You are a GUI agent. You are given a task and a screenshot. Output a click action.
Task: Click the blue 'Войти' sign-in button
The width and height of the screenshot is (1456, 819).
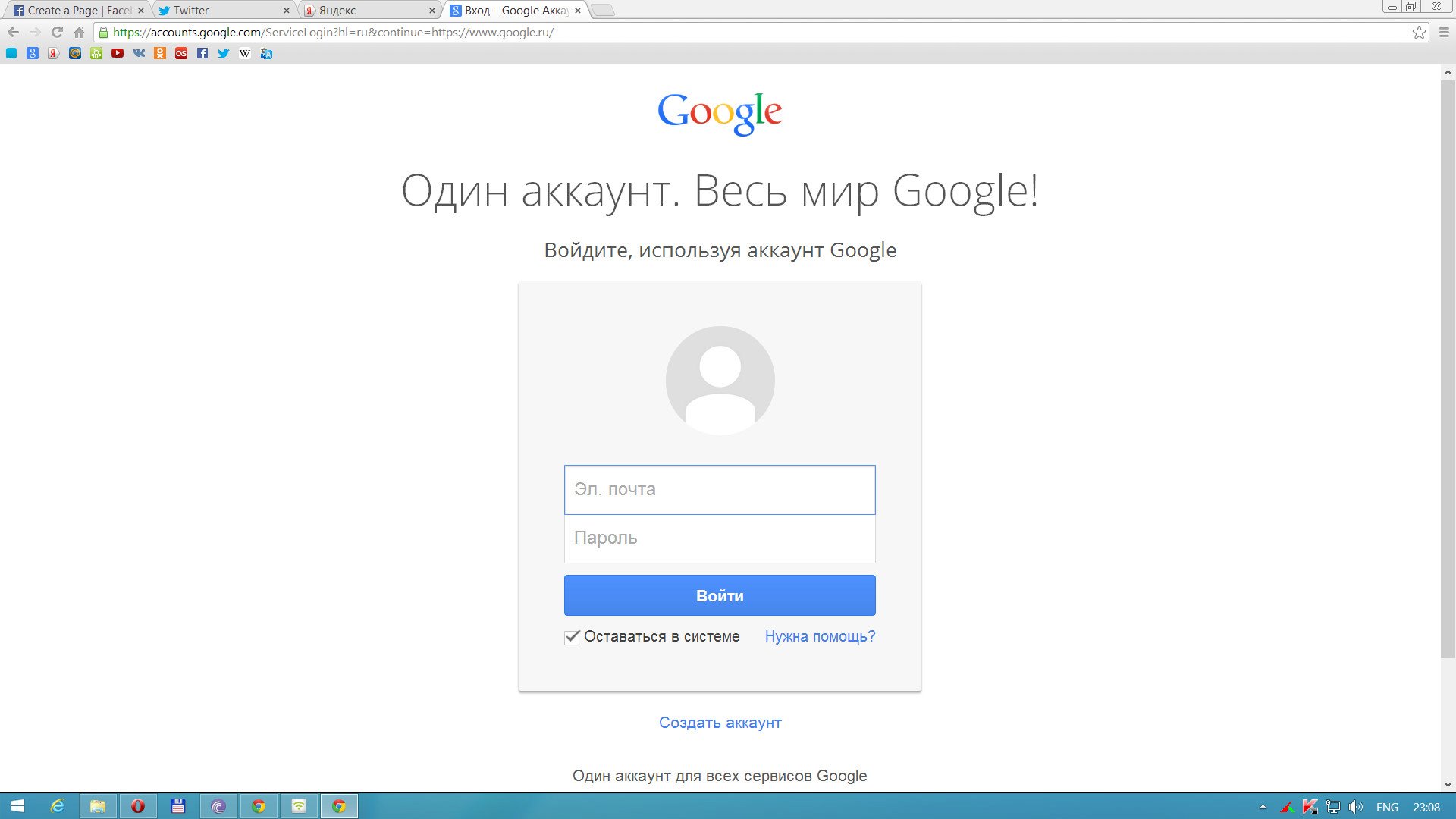click(720, 595)
